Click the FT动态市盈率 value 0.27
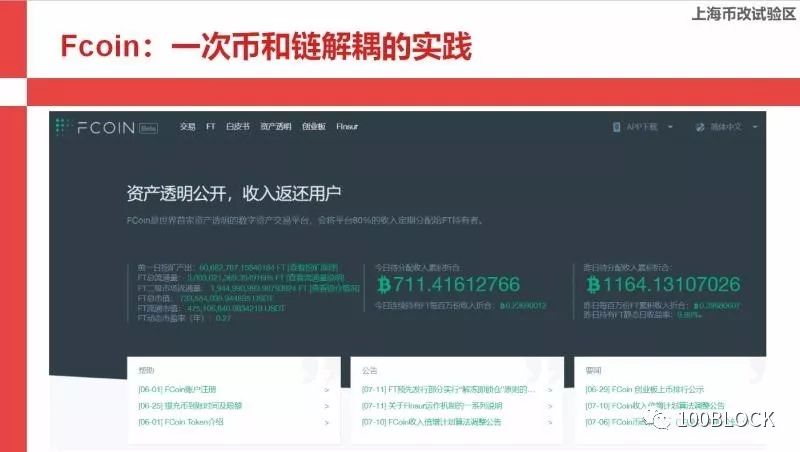800x452 pixels. coord(223,318)
